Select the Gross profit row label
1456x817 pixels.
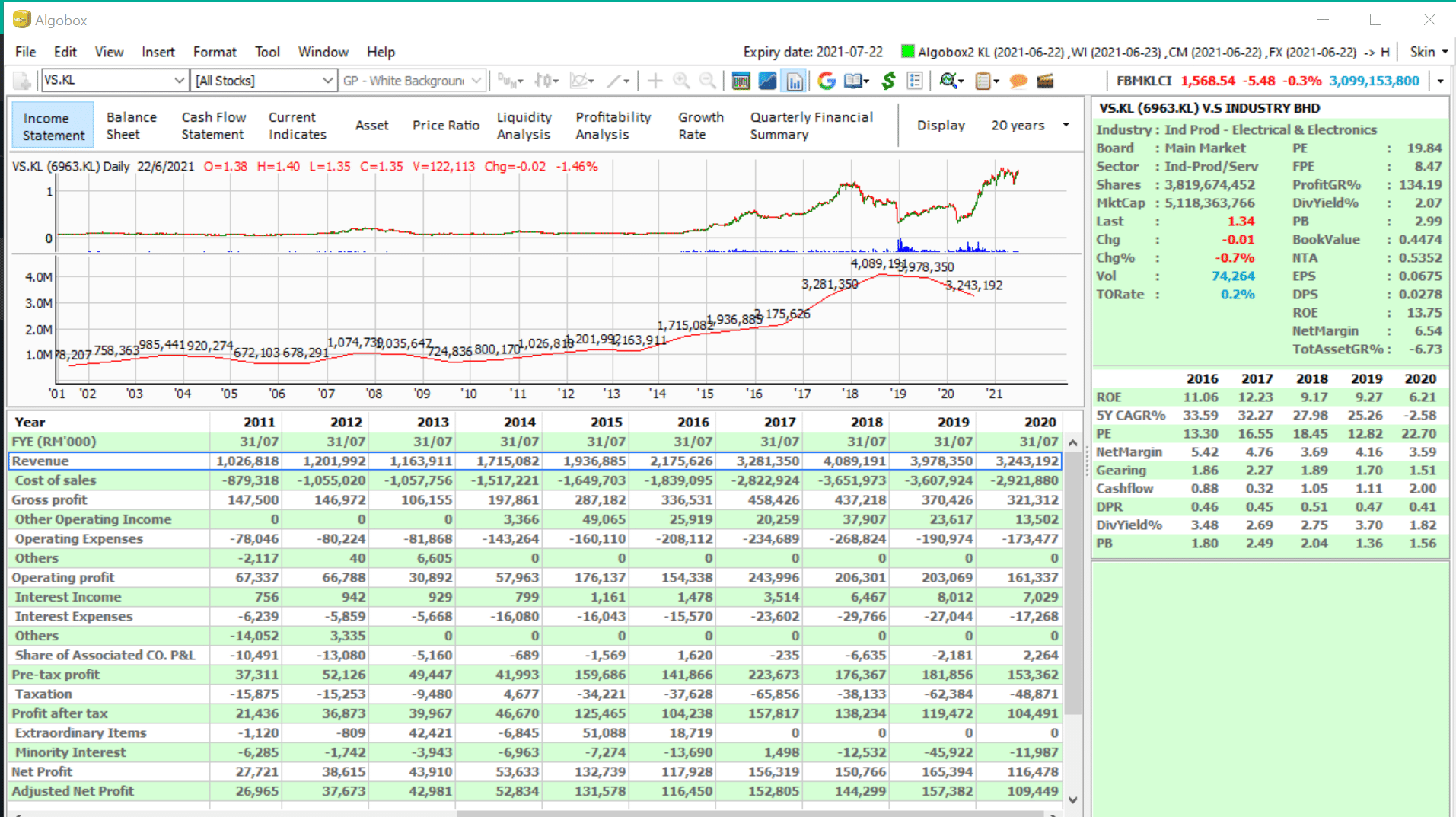(x=49, y=499)
